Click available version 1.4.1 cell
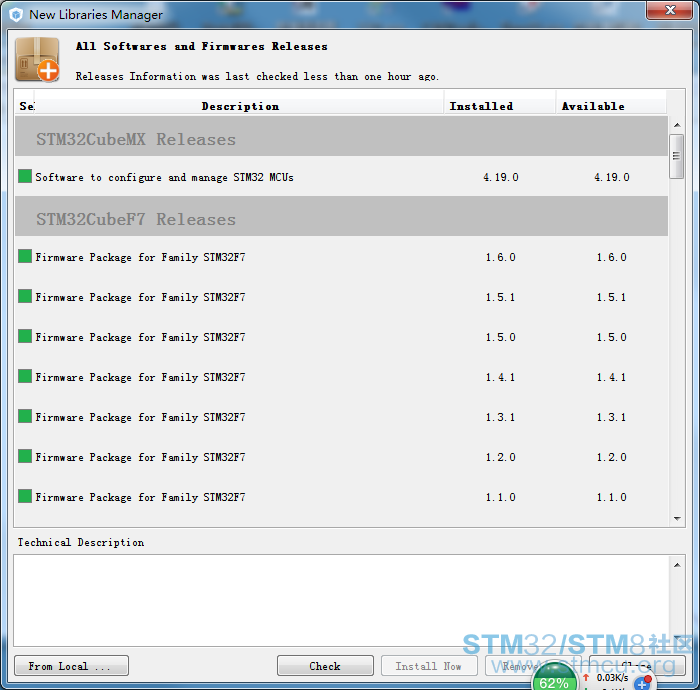 coord(612,377)
